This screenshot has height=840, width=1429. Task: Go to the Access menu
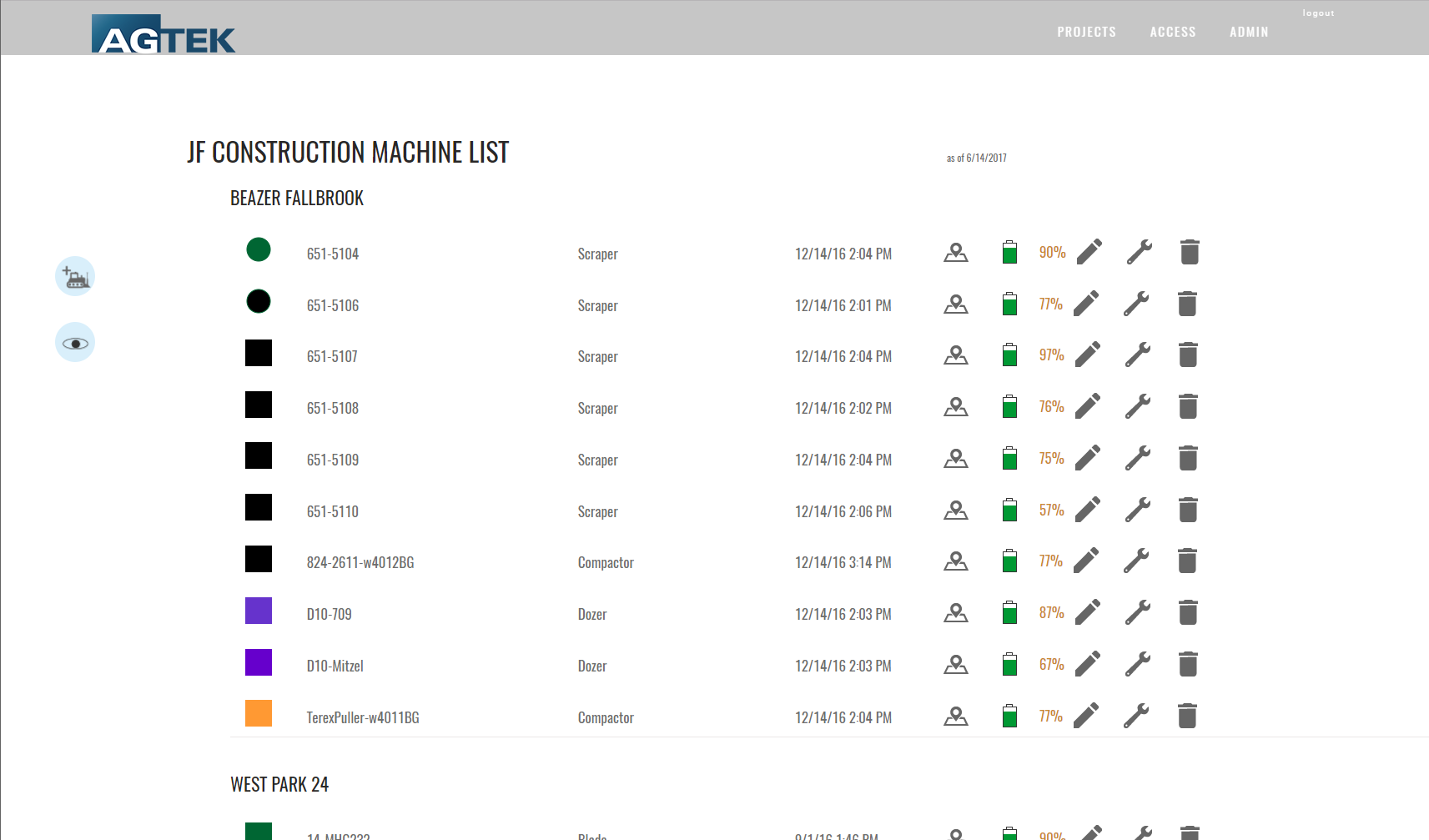[x=1173, y=32]
